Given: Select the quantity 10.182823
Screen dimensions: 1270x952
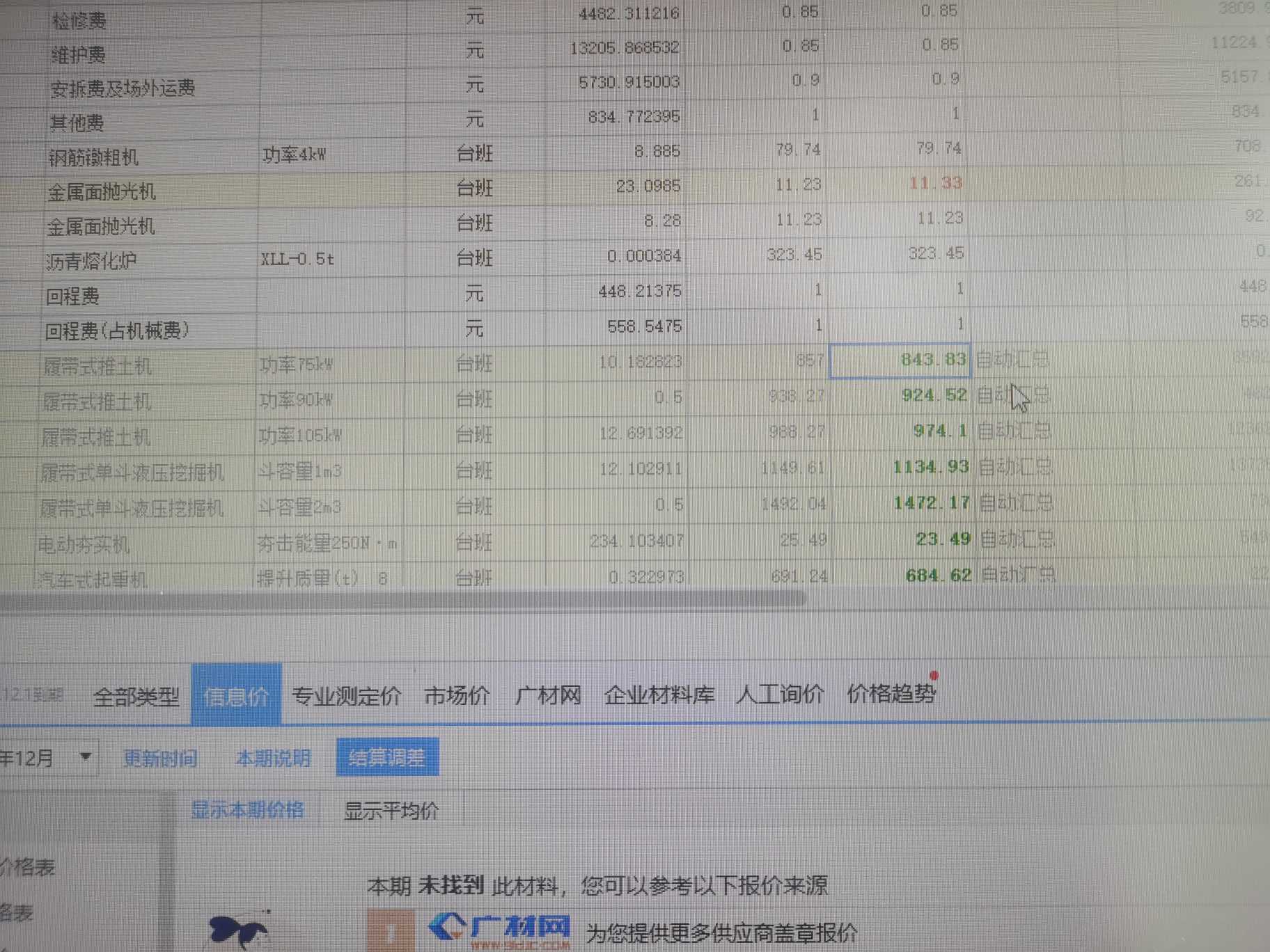Looking at the screenshot, I should tap(641, 362).
